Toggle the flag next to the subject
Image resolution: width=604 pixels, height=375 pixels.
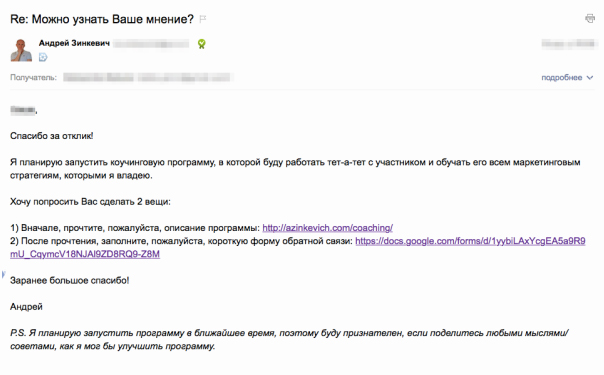(203, 19)
